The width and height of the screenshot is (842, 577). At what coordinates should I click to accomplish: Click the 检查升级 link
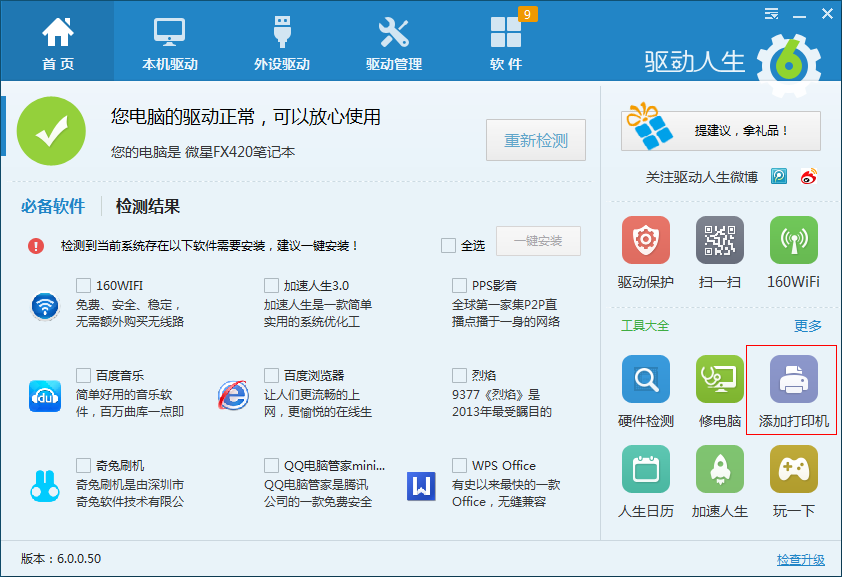pos(801,560)
